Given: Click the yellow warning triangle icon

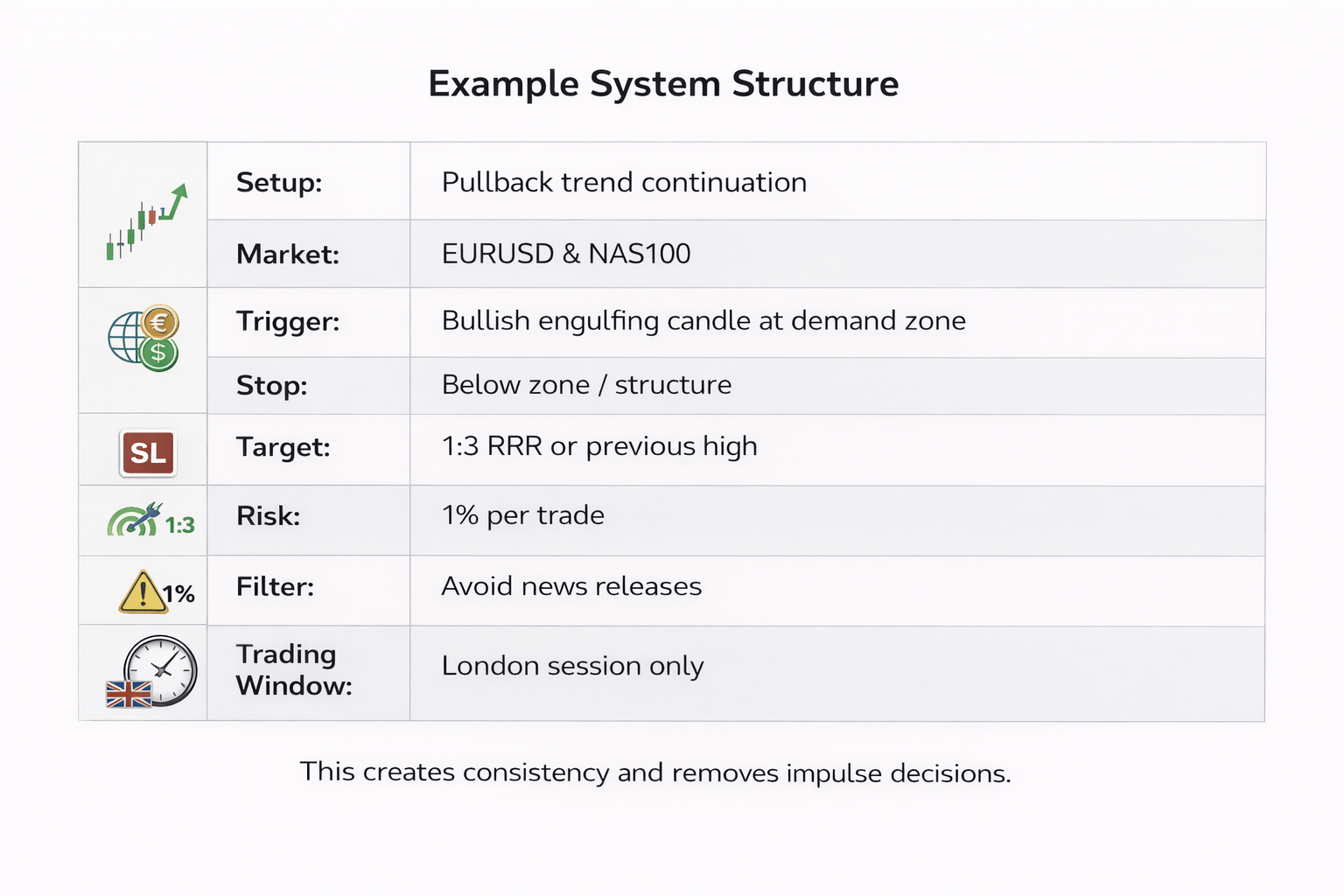Looking at the screenshot, I should [142, 591].
